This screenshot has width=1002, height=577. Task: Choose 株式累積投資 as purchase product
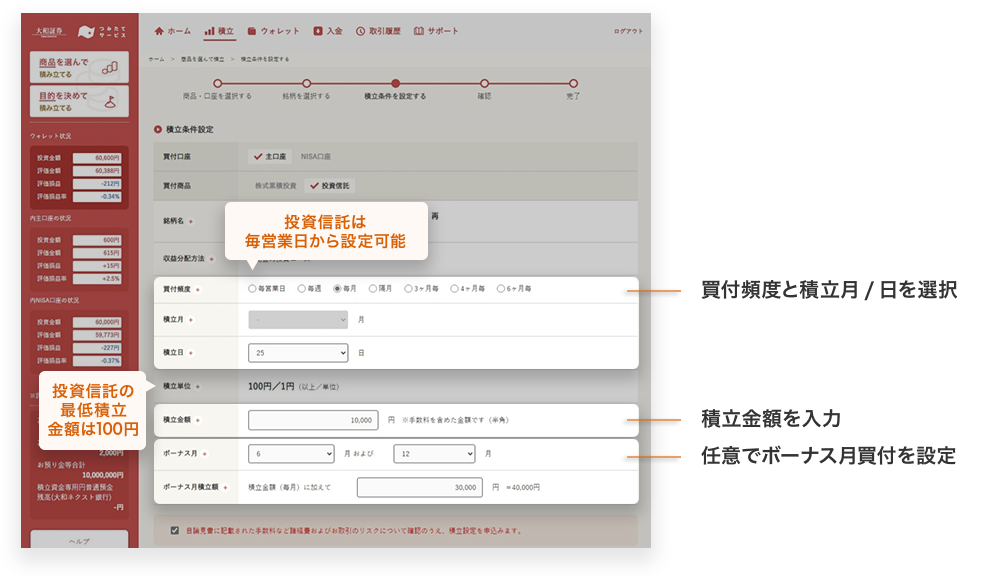(x=275, y=186)
